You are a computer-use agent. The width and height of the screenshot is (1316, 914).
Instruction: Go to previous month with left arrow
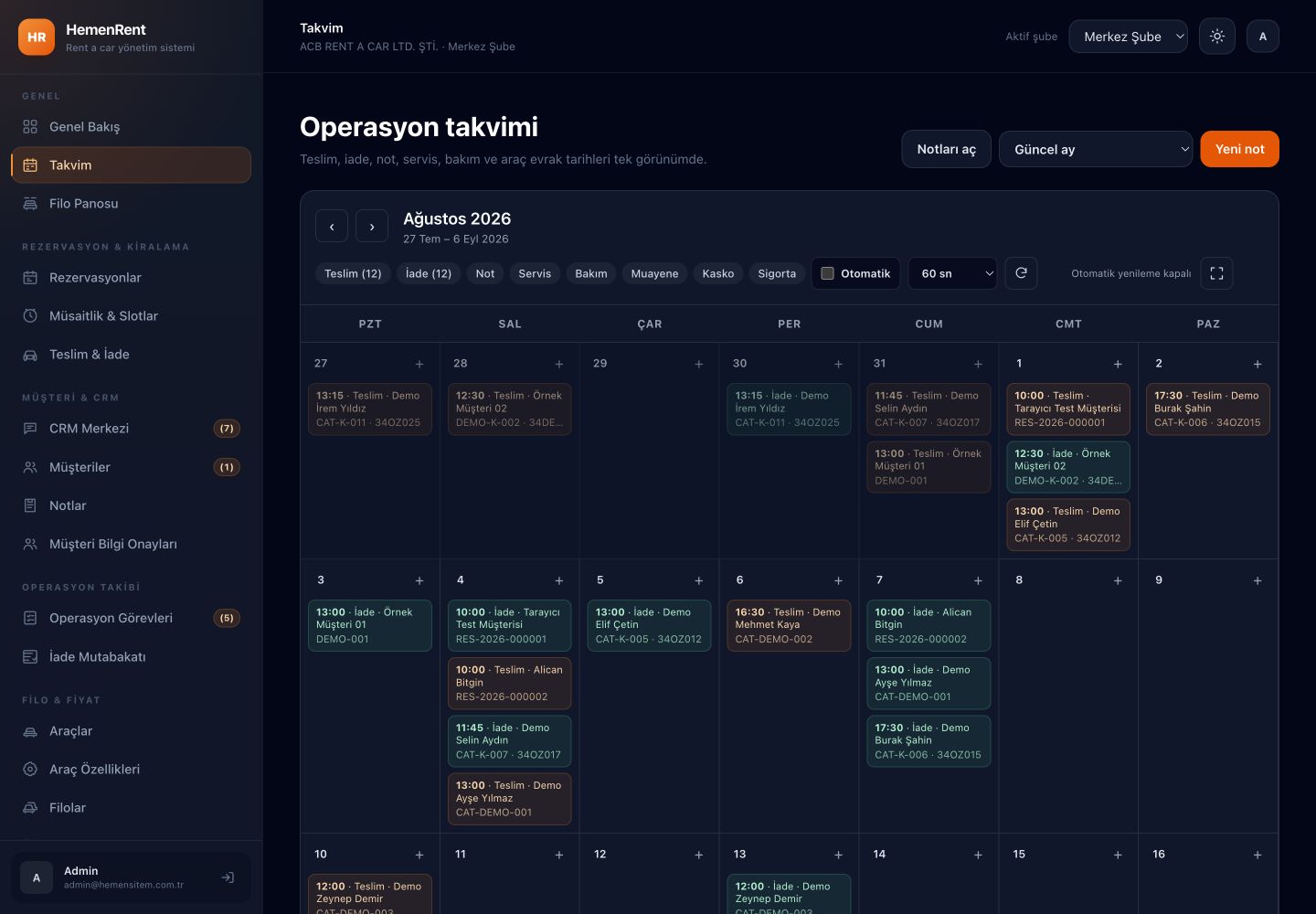click(332, 226)
